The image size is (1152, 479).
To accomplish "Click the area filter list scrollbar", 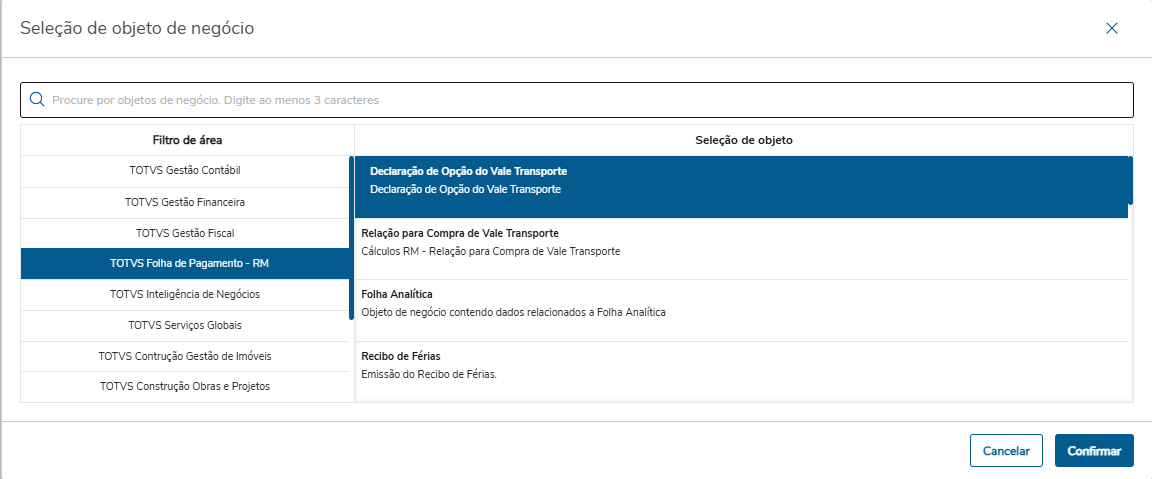I will click(350, 238).
